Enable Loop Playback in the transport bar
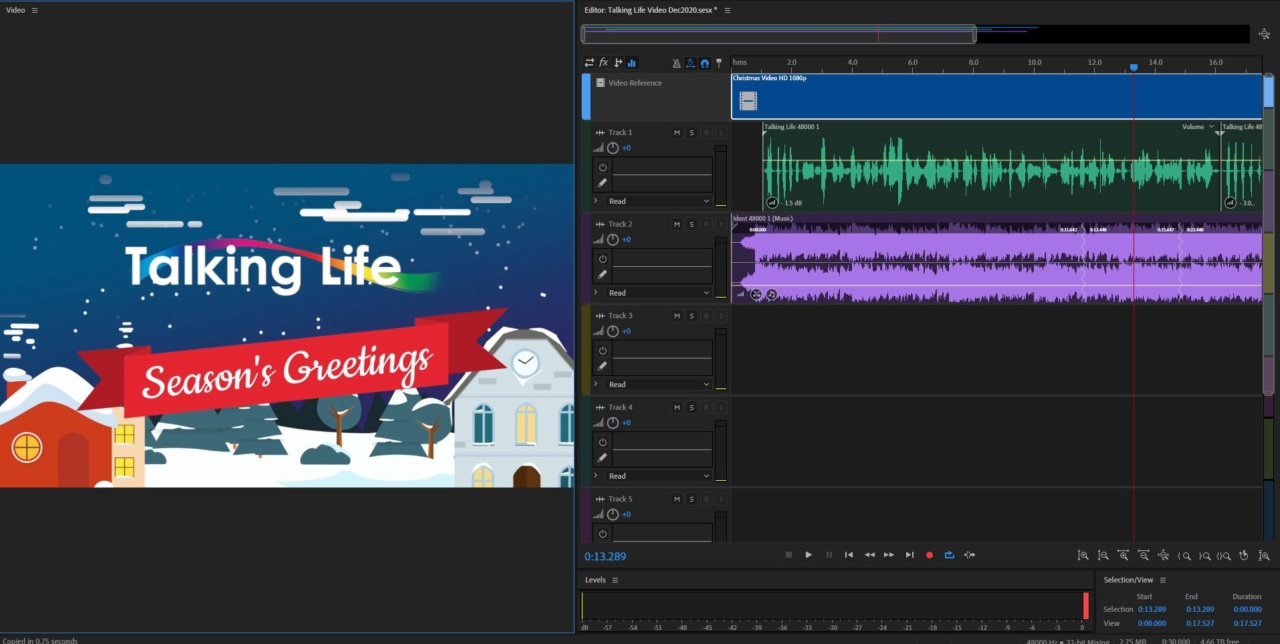Viewport: 1280px width, 644px height. click(x=949, y=555)
